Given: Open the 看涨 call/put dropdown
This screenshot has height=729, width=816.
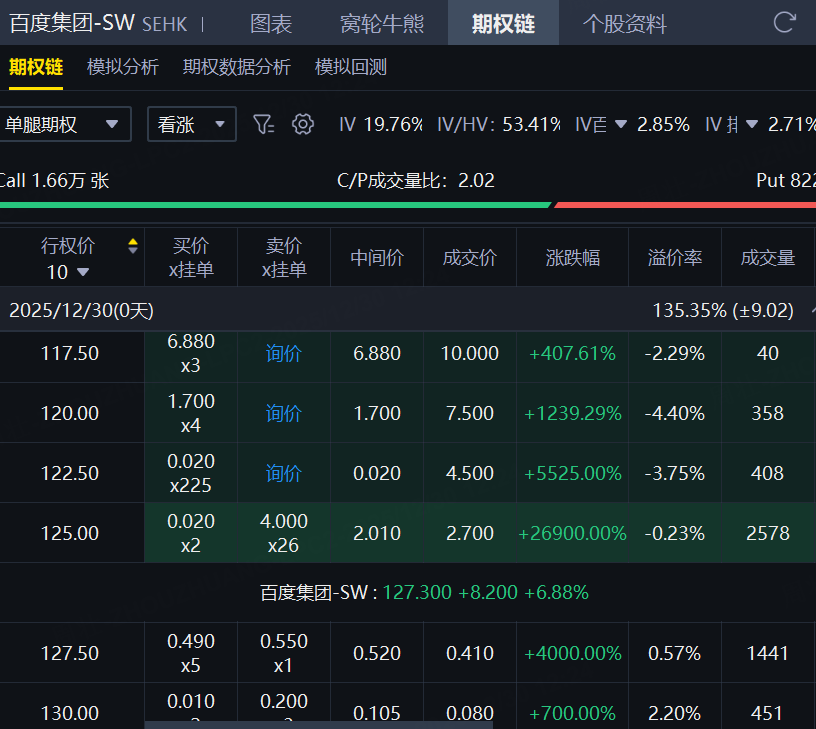Looking at the screenshot, I should click(x=192, y=124).
